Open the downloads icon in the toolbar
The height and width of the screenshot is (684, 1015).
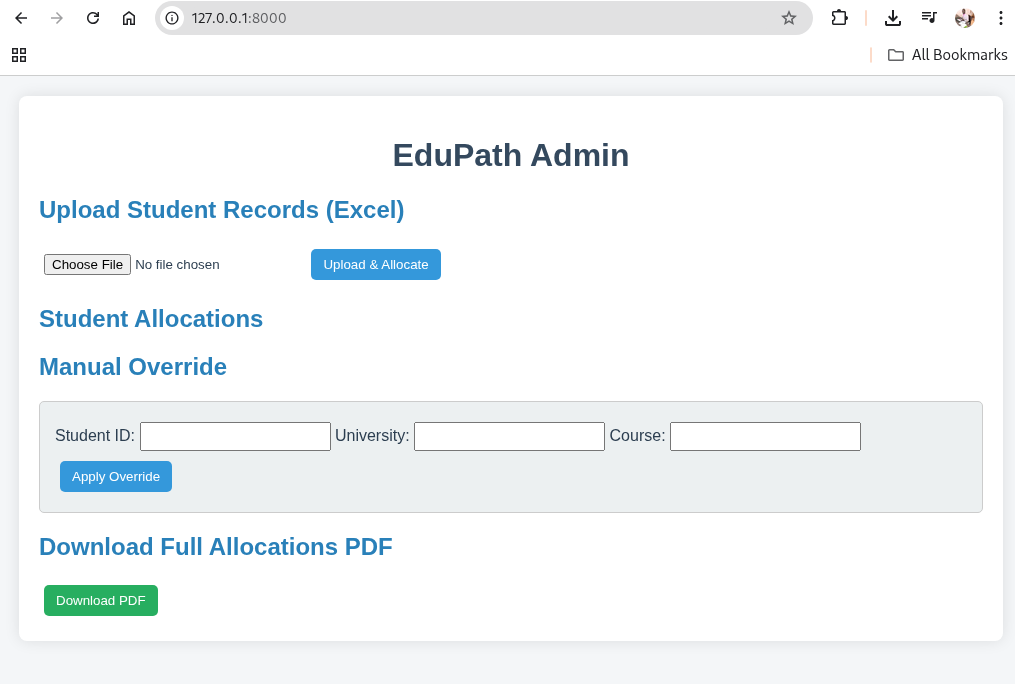(x=892, y=17)
